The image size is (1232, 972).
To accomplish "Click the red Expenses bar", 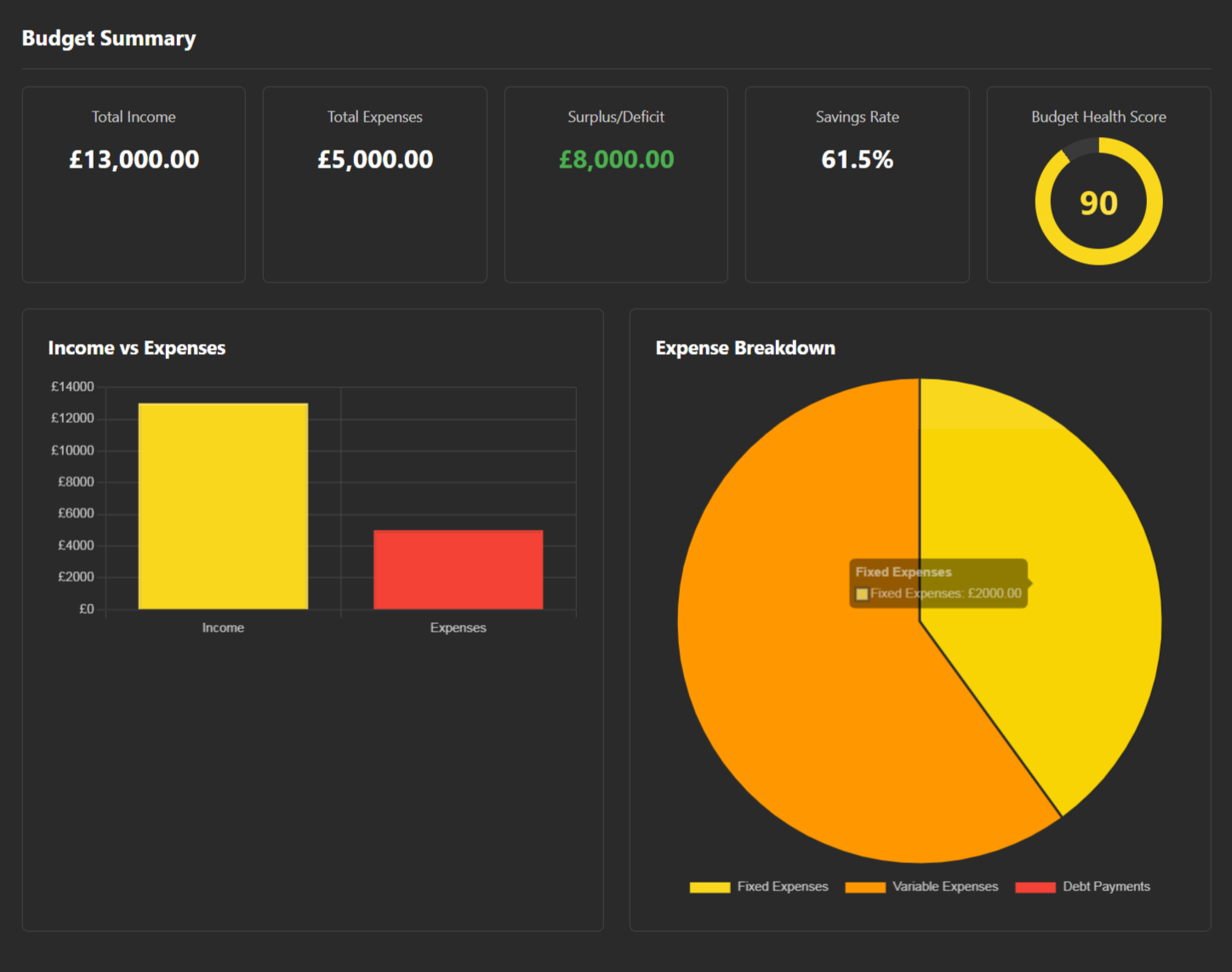I will pyautogui.click(x=458, y=569).
